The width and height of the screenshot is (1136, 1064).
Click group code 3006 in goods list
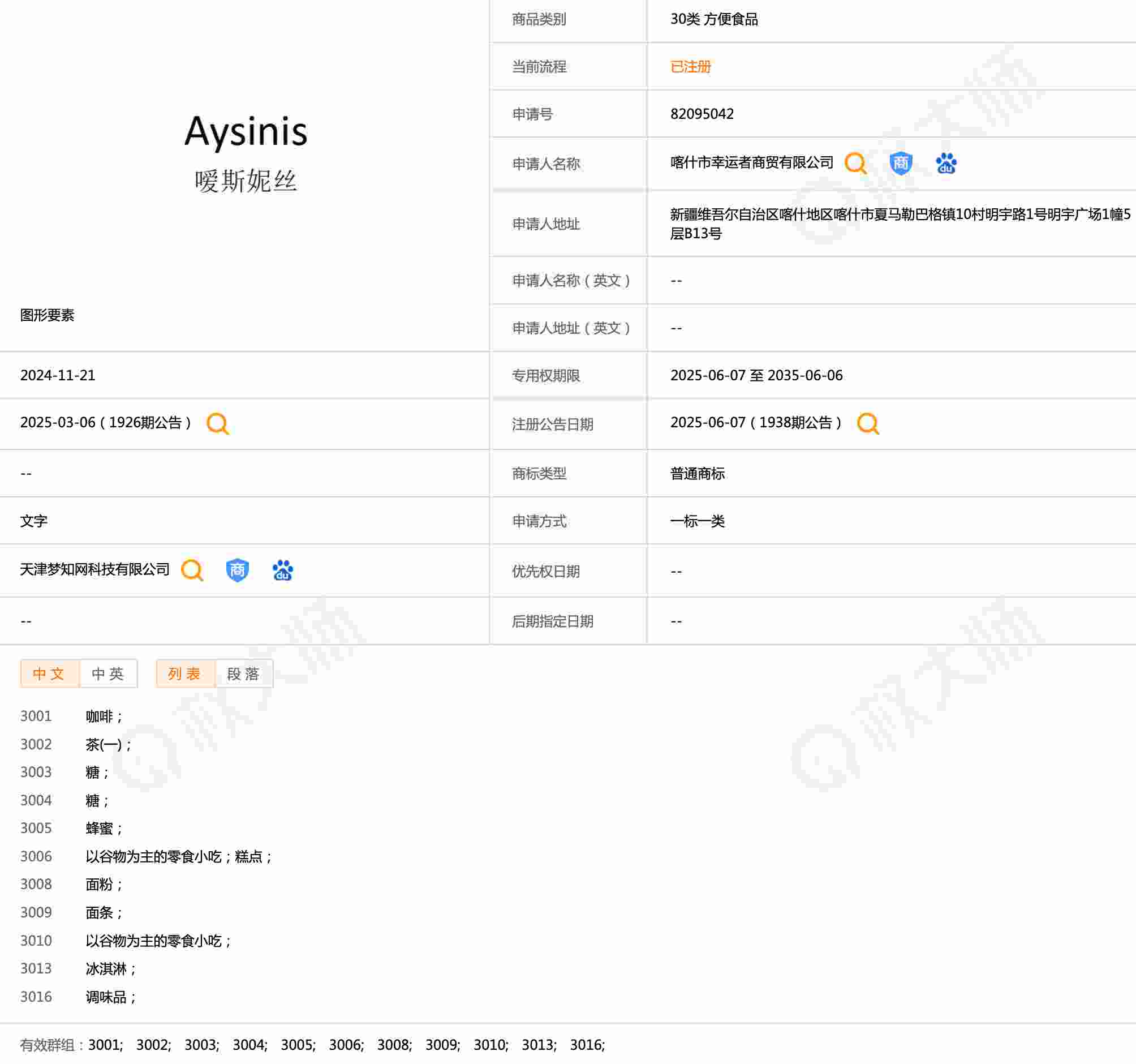tap(36, 856)
